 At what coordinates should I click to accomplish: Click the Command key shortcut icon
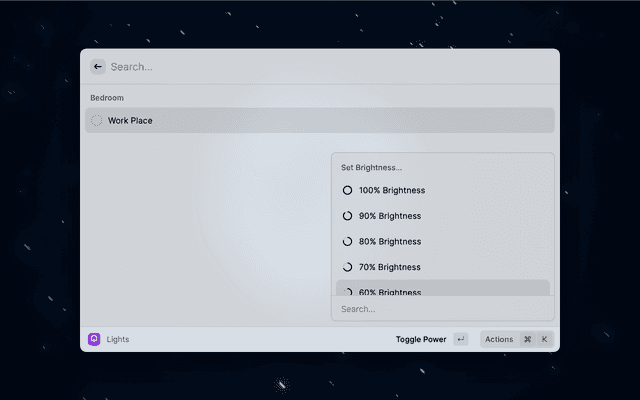[x=527, y=339]
